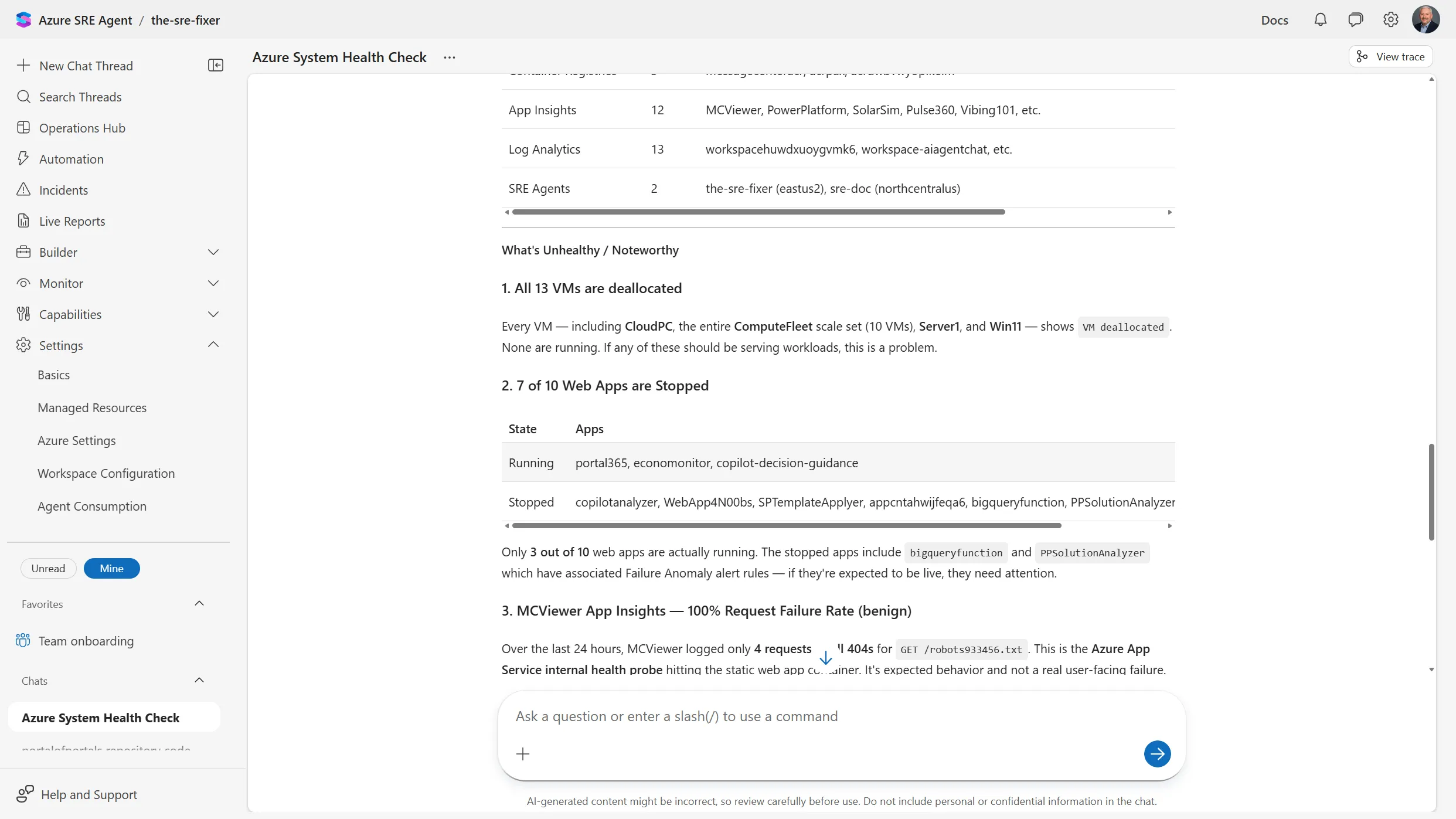Collapse the Favorites section chevron
This screenshot has width=1456, height=819.
(199, 603)
